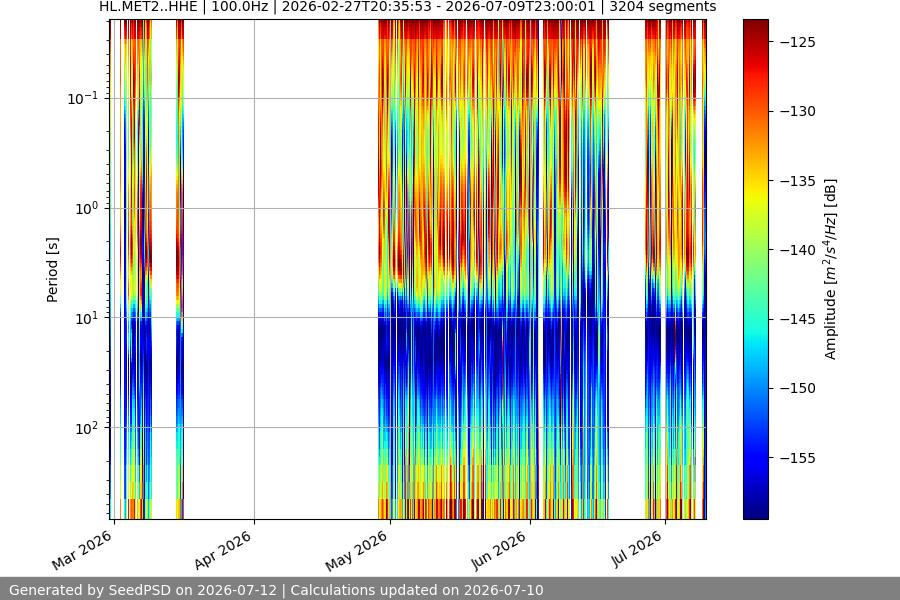Click the −130 colorbar tick value
The image size is (900, 600).
click(798, 111)
